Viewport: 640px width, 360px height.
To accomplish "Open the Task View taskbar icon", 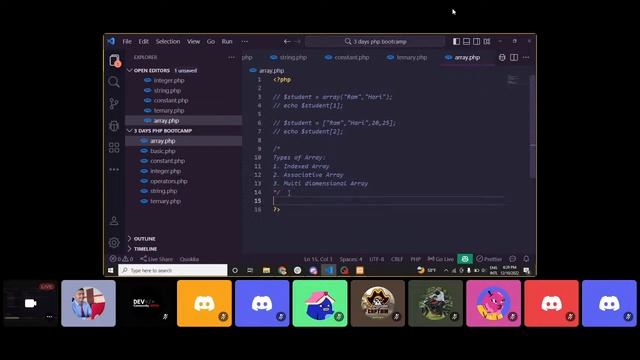I will point(250,270).
